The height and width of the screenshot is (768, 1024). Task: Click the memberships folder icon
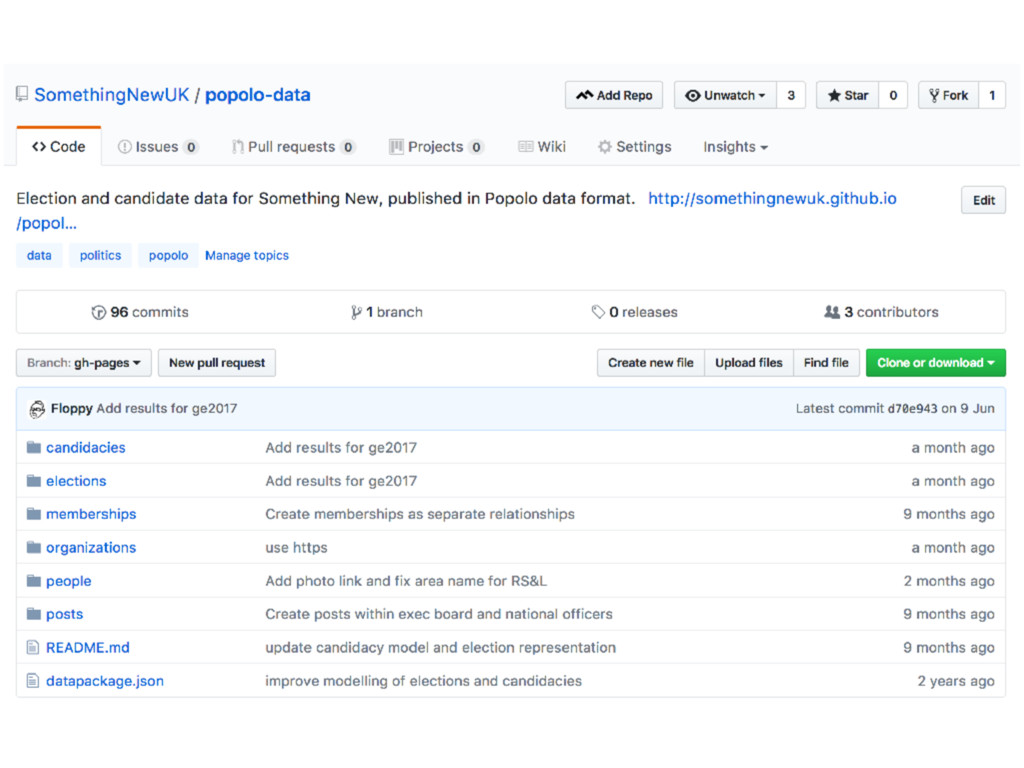coord(34,514)
